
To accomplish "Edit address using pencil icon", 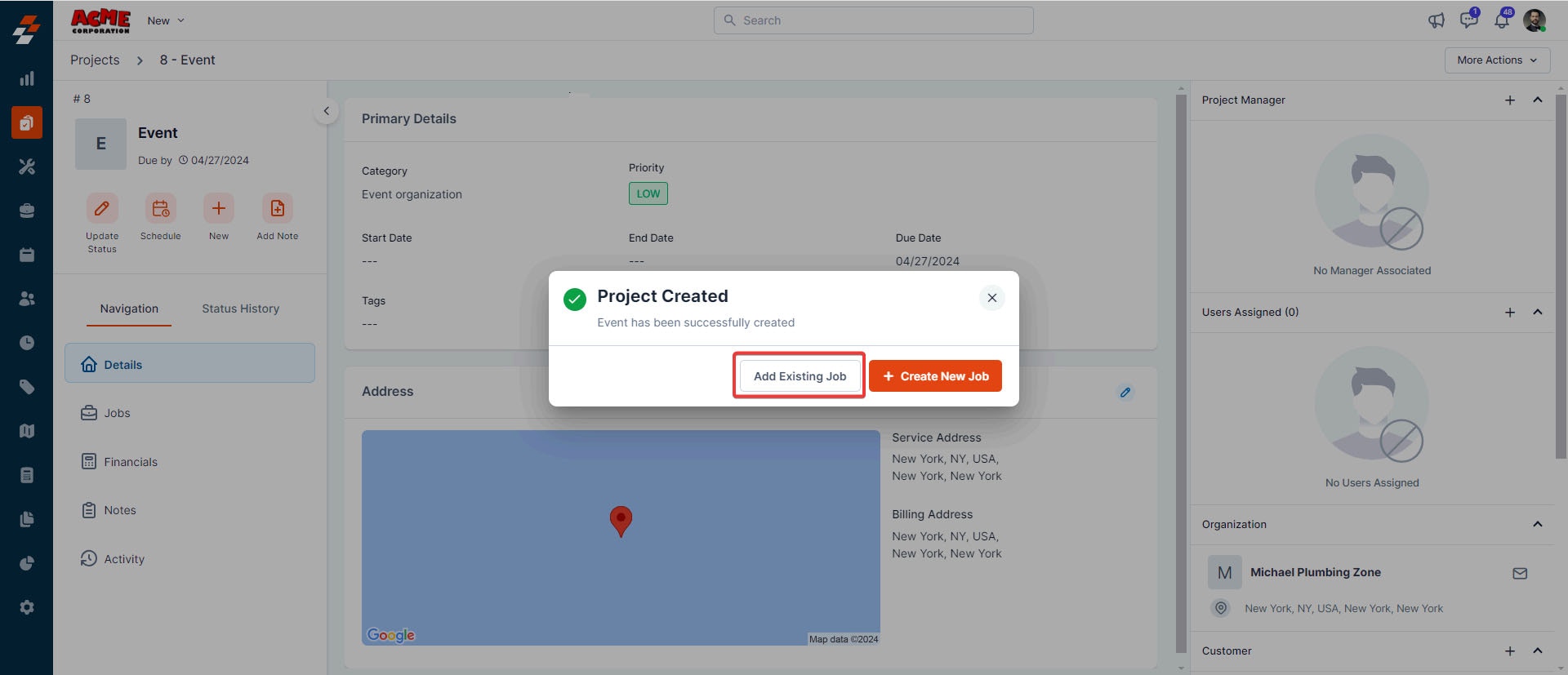I will point(1125,393).
